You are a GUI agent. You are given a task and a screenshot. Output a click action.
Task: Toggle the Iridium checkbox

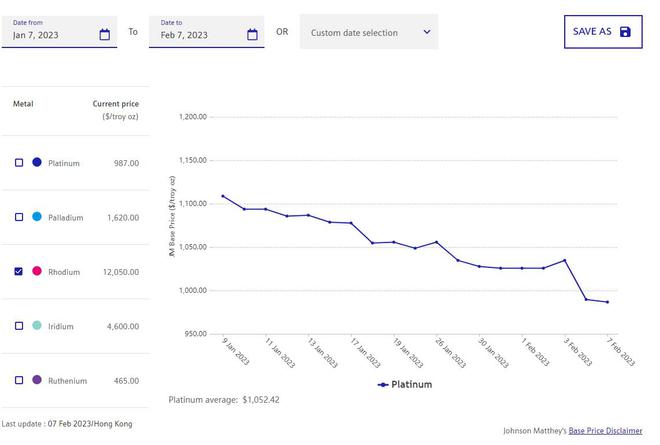(19, 326)
